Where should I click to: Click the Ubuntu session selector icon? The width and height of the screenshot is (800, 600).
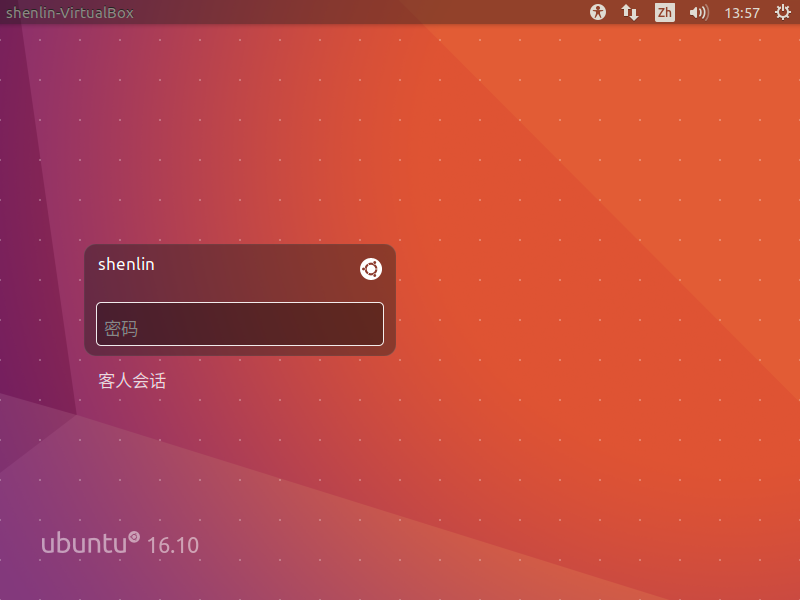click(x=371, y=269)
